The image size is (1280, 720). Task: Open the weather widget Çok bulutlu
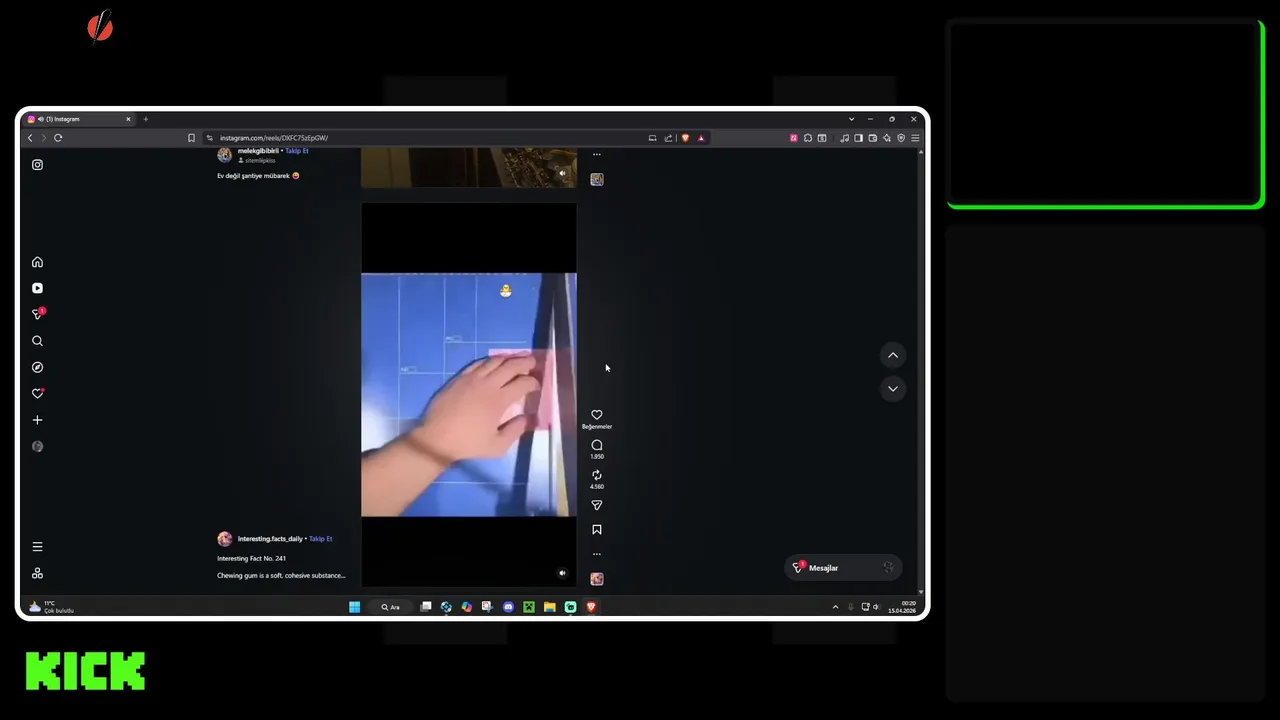(x=51, y=607)
